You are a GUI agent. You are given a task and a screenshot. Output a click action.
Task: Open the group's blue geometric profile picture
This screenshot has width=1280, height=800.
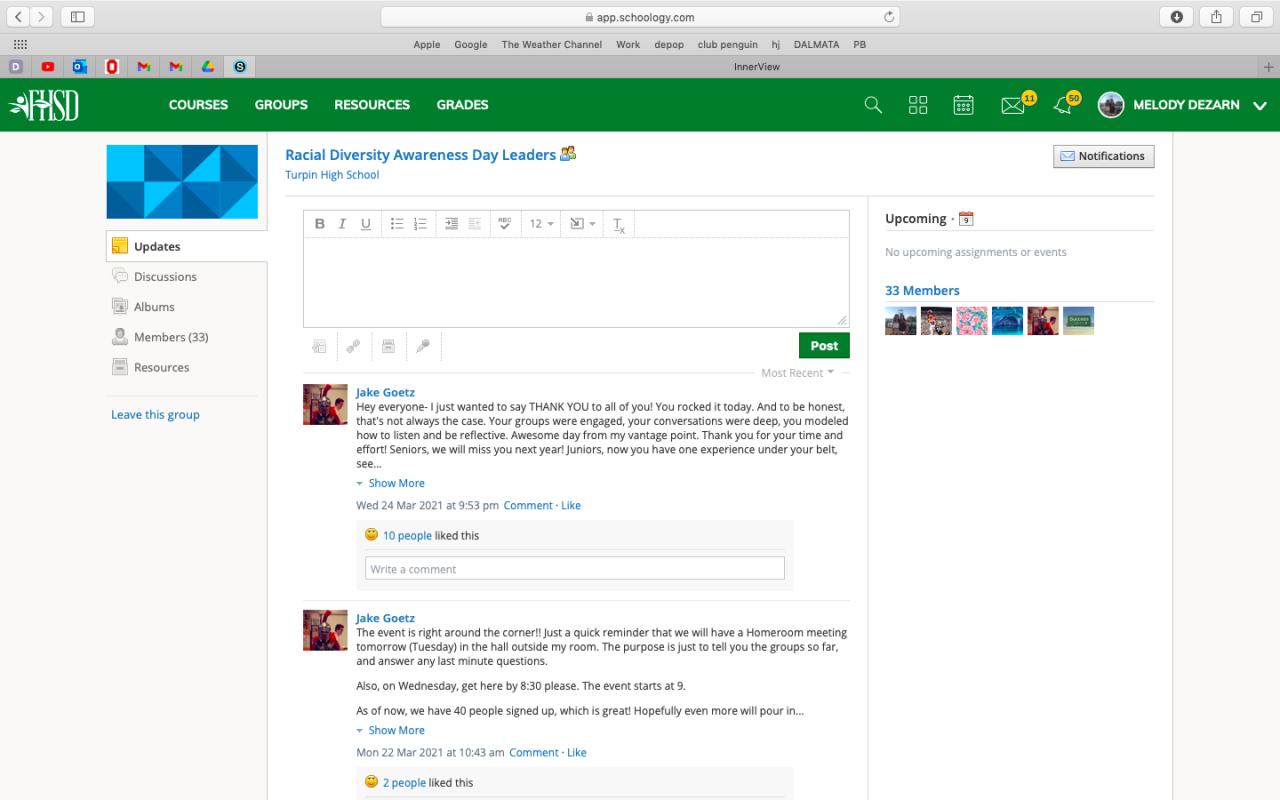click(x=182, y=182)
